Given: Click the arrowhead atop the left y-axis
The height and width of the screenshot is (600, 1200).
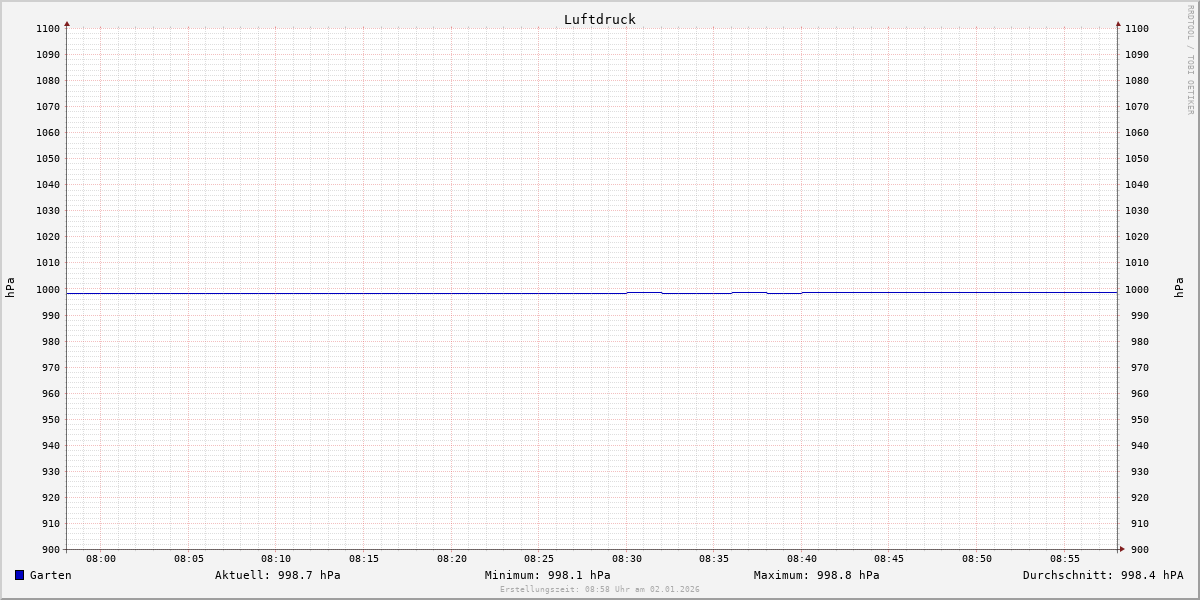Looking at the screenshot, I should 67,23.
